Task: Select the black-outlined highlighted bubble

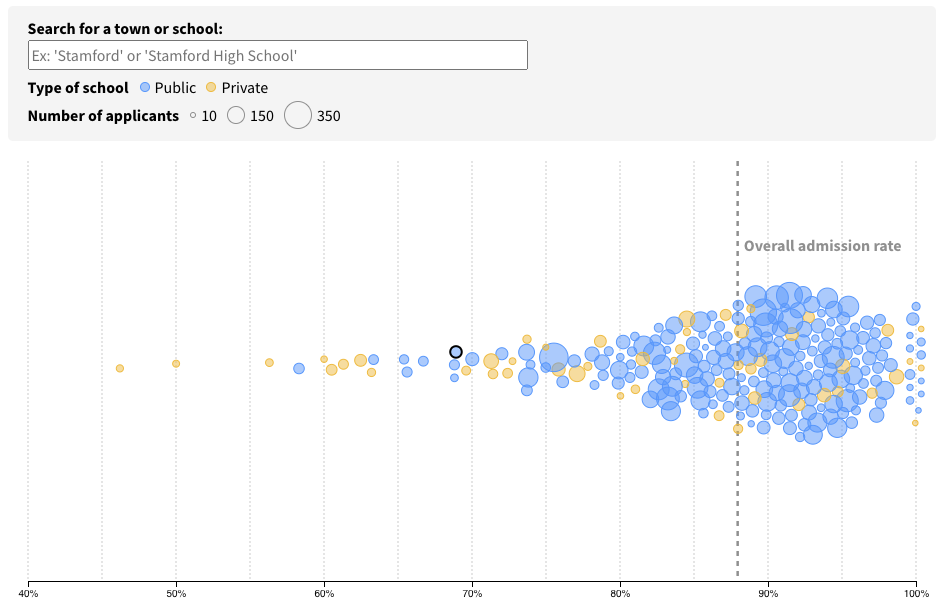Action: click(456, 352)
